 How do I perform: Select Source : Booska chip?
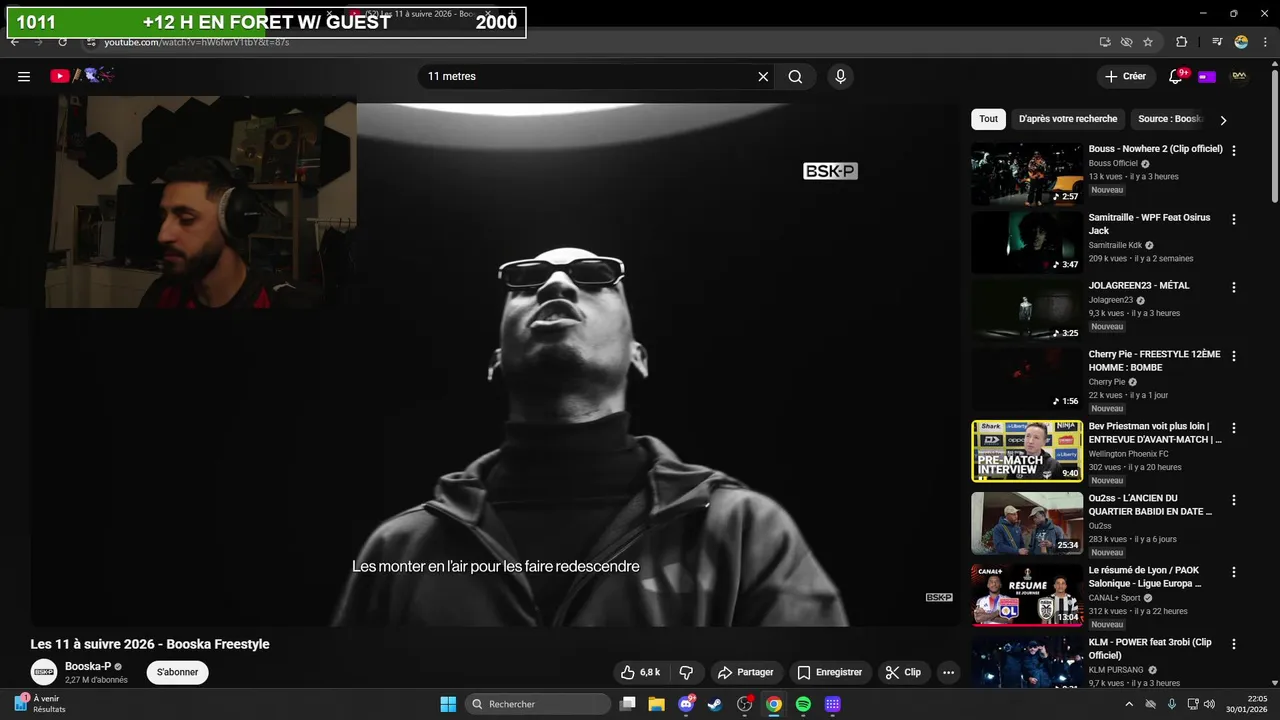1168,119
